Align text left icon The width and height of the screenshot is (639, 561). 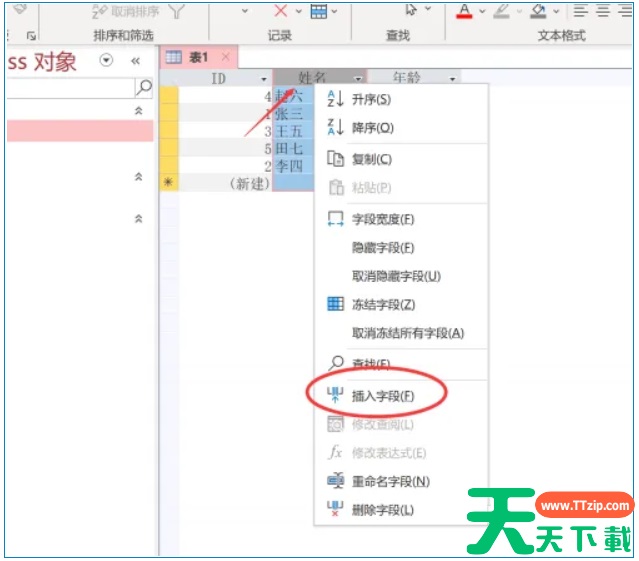tap(581, 11)
